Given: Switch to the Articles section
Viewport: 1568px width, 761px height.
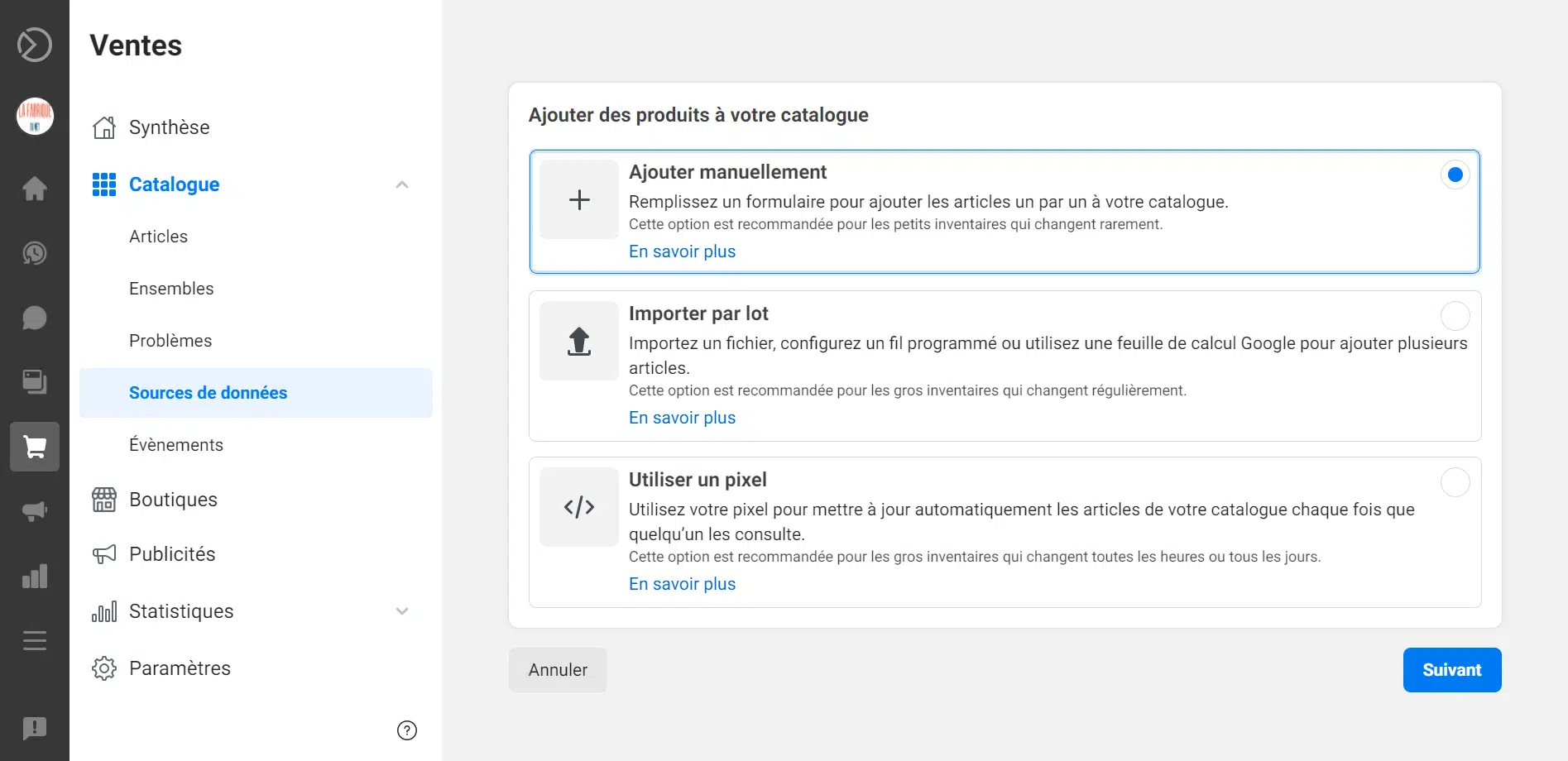Looking at the screenshot, I should point(158,236).
